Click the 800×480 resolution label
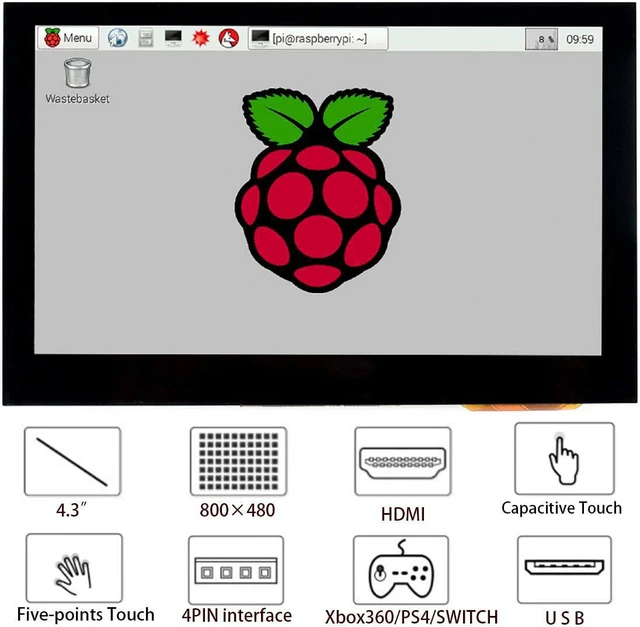Screen dimensions: 640x627 coord(238,510)
